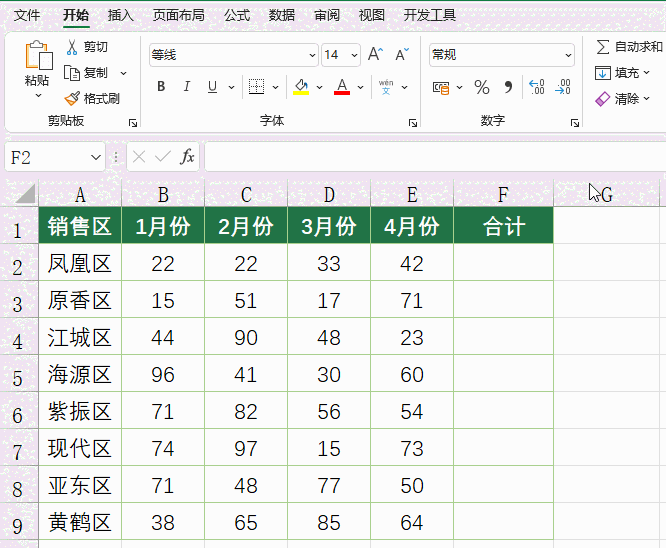Select the 3月份 header cell
666x548 pixels.
click(329, 226)
